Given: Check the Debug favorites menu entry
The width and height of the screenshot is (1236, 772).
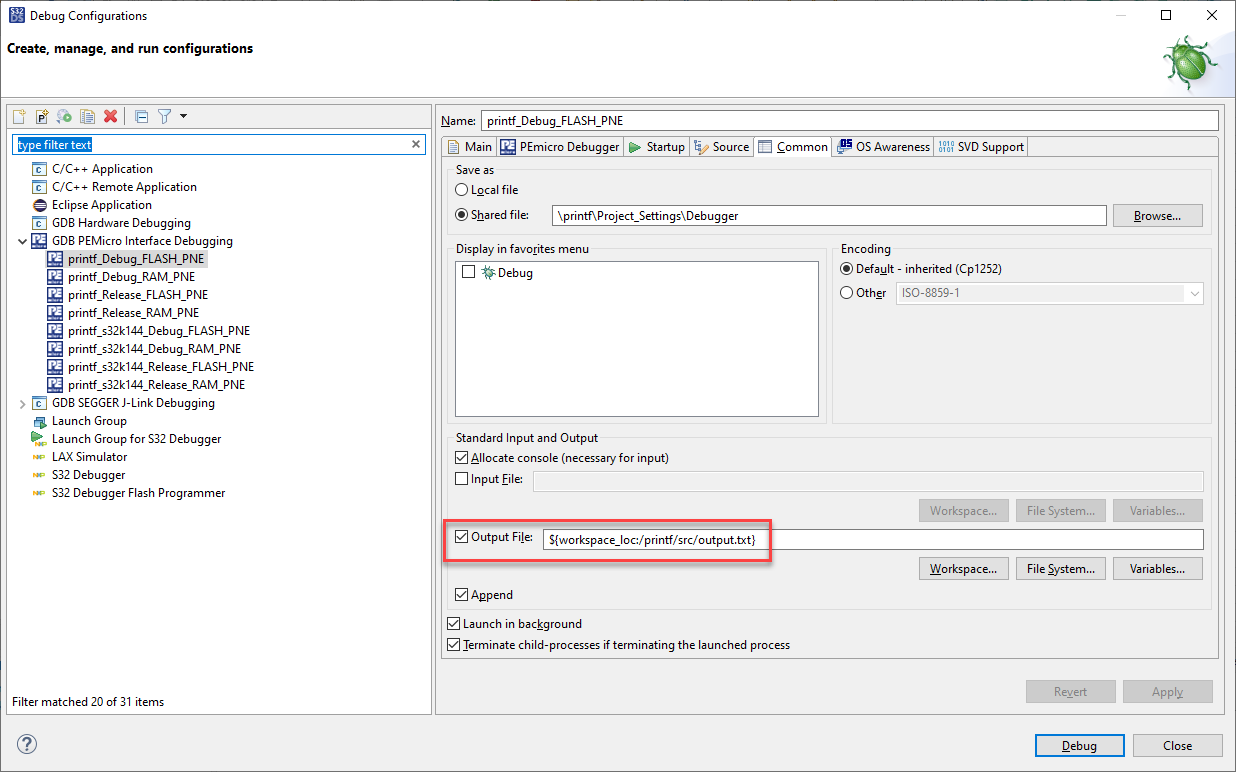Looking at the screenshot, I should click(x=468, y=272).
